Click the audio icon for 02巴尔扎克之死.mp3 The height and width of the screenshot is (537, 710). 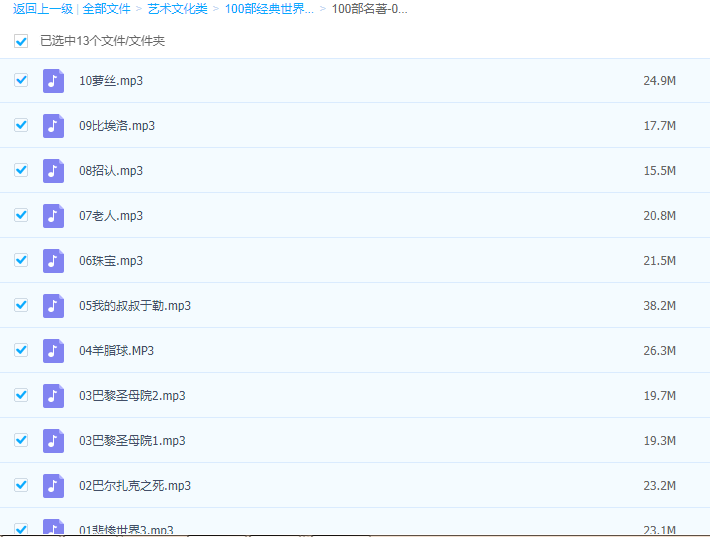point(54,486)
